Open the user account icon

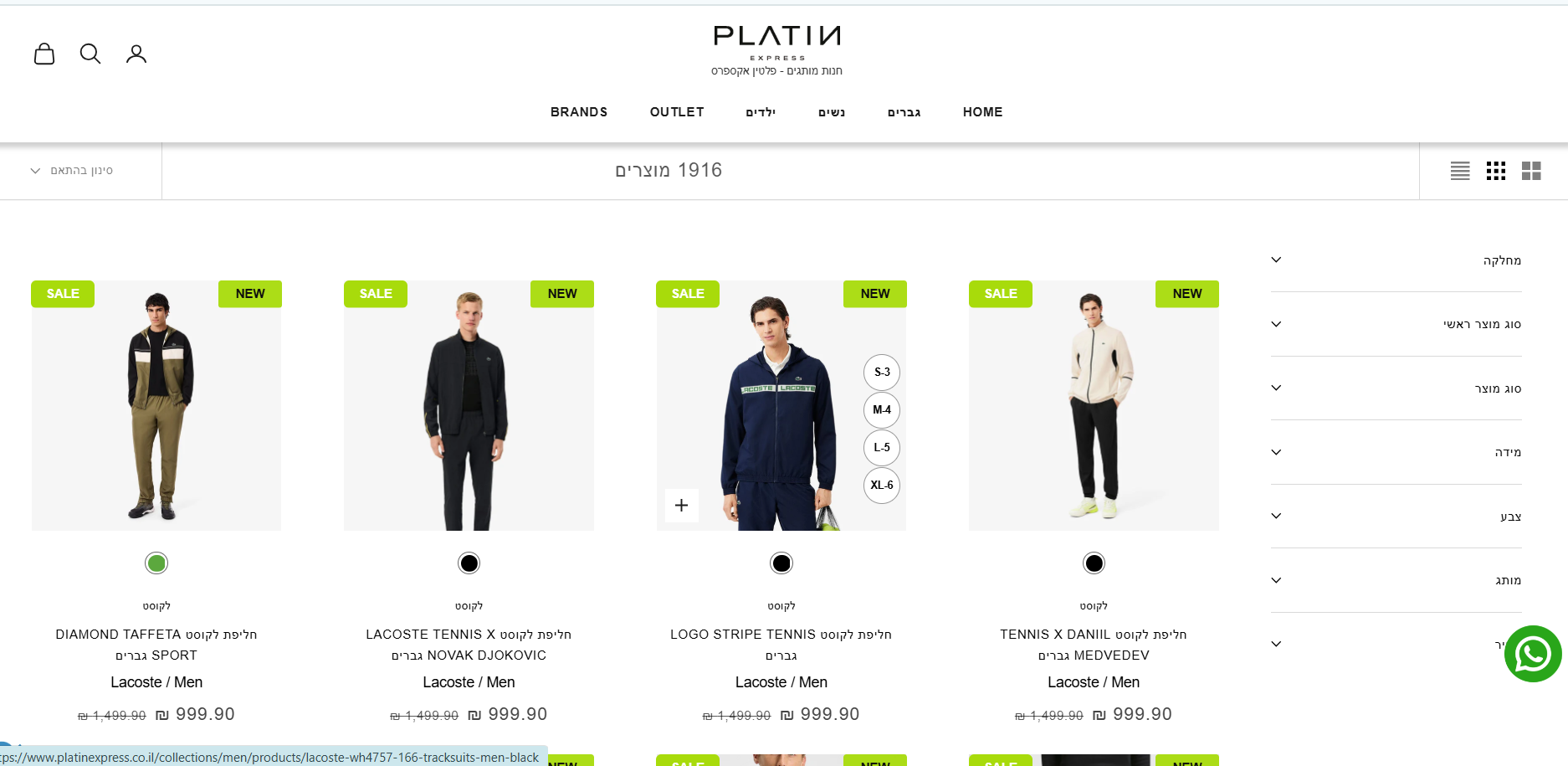pos(136,54)
